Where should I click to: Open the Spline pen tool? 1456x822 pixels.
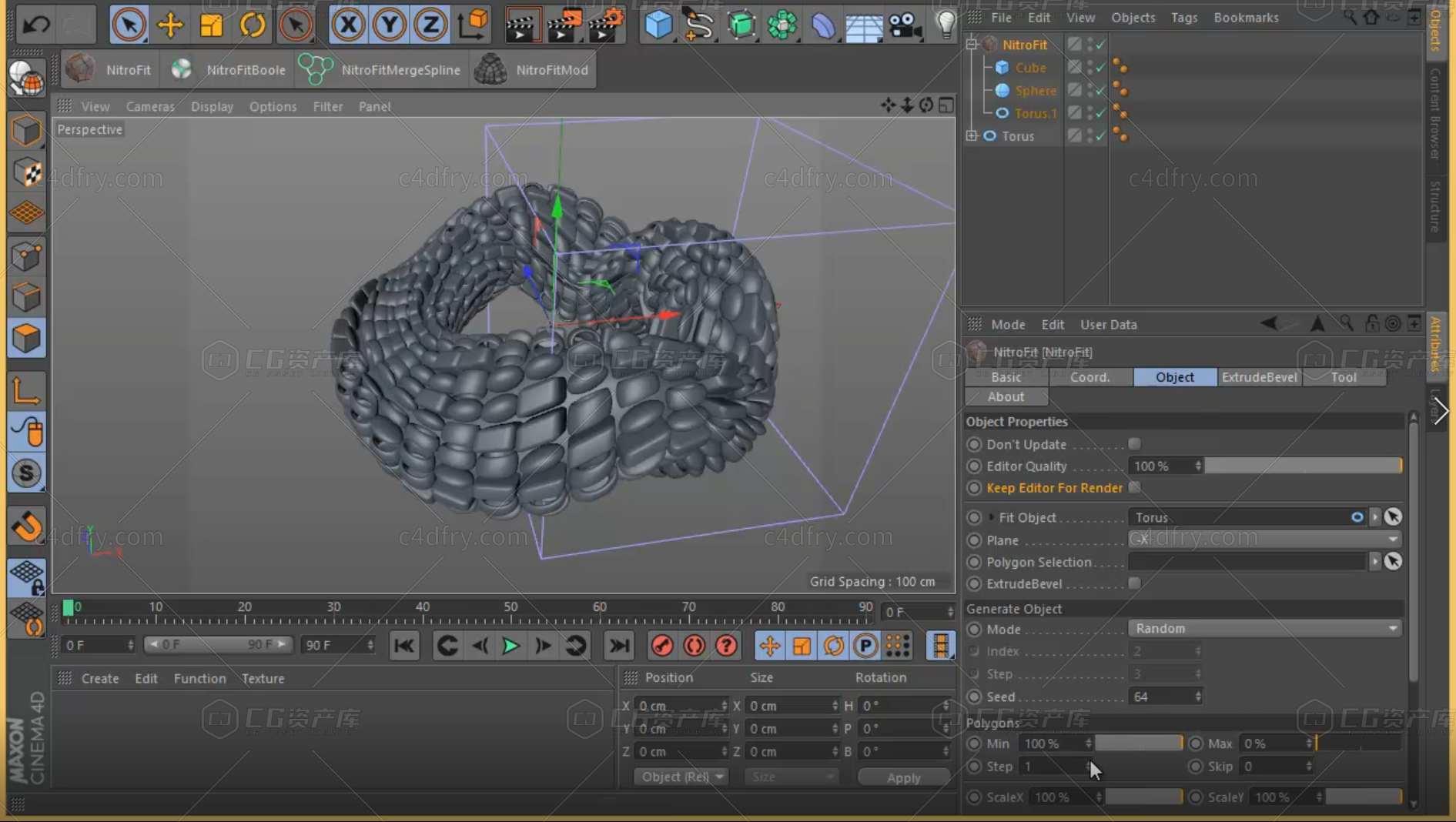click(x=698, y=25)
